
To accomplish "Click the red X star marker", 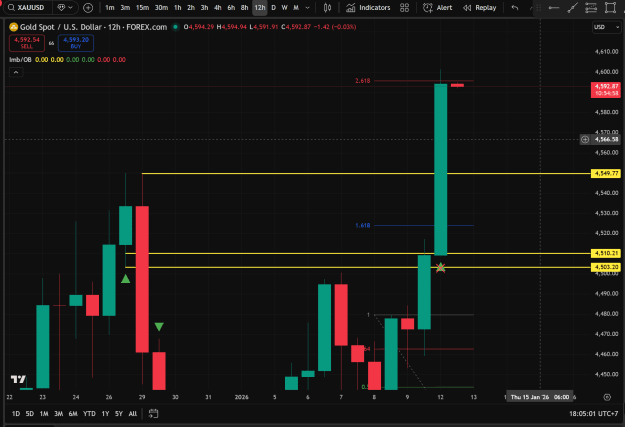I will coord(440,268).
